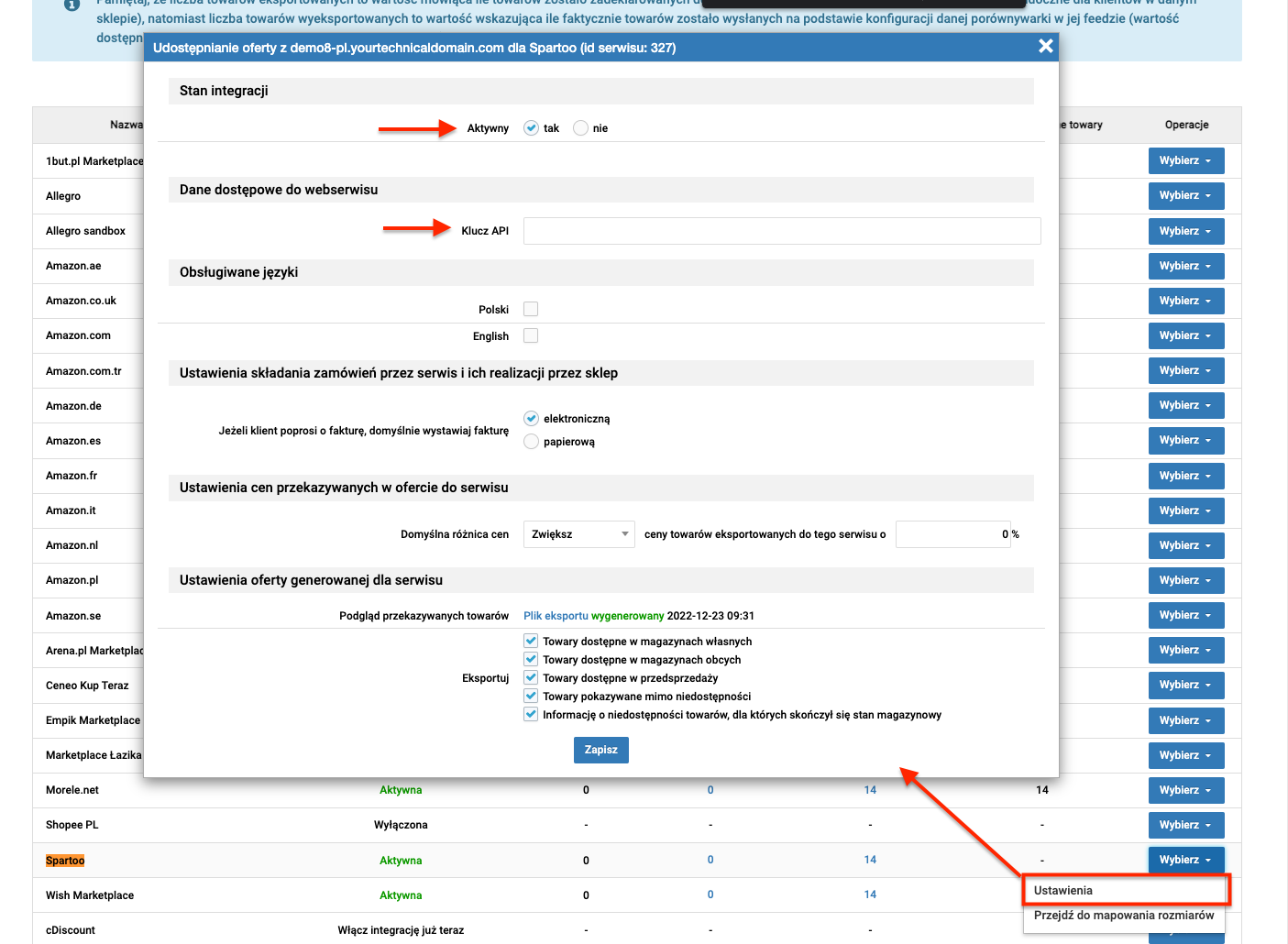Viewport: 1288px width, 944px height.
Task: Click 'Włącz integrację już teraz' for cDiscount
Action: (401, 930)
